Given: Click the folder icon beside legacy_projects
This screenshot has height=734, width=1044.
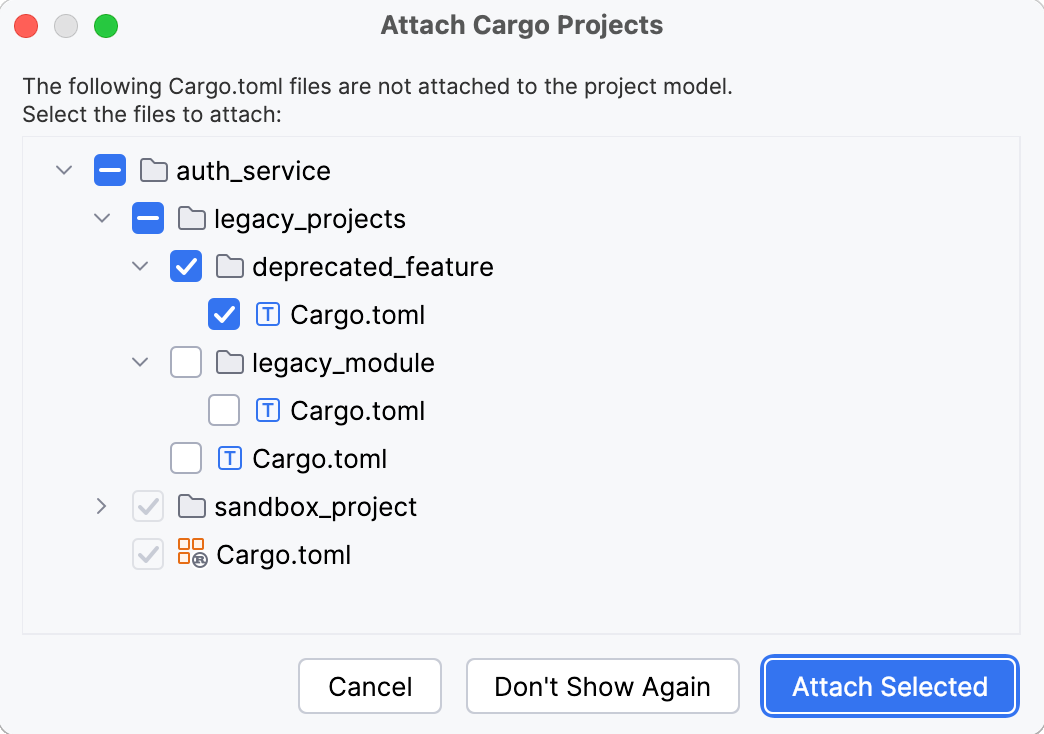Looking at the screenshot, I should pyautogui.click(x=191, y=218).
